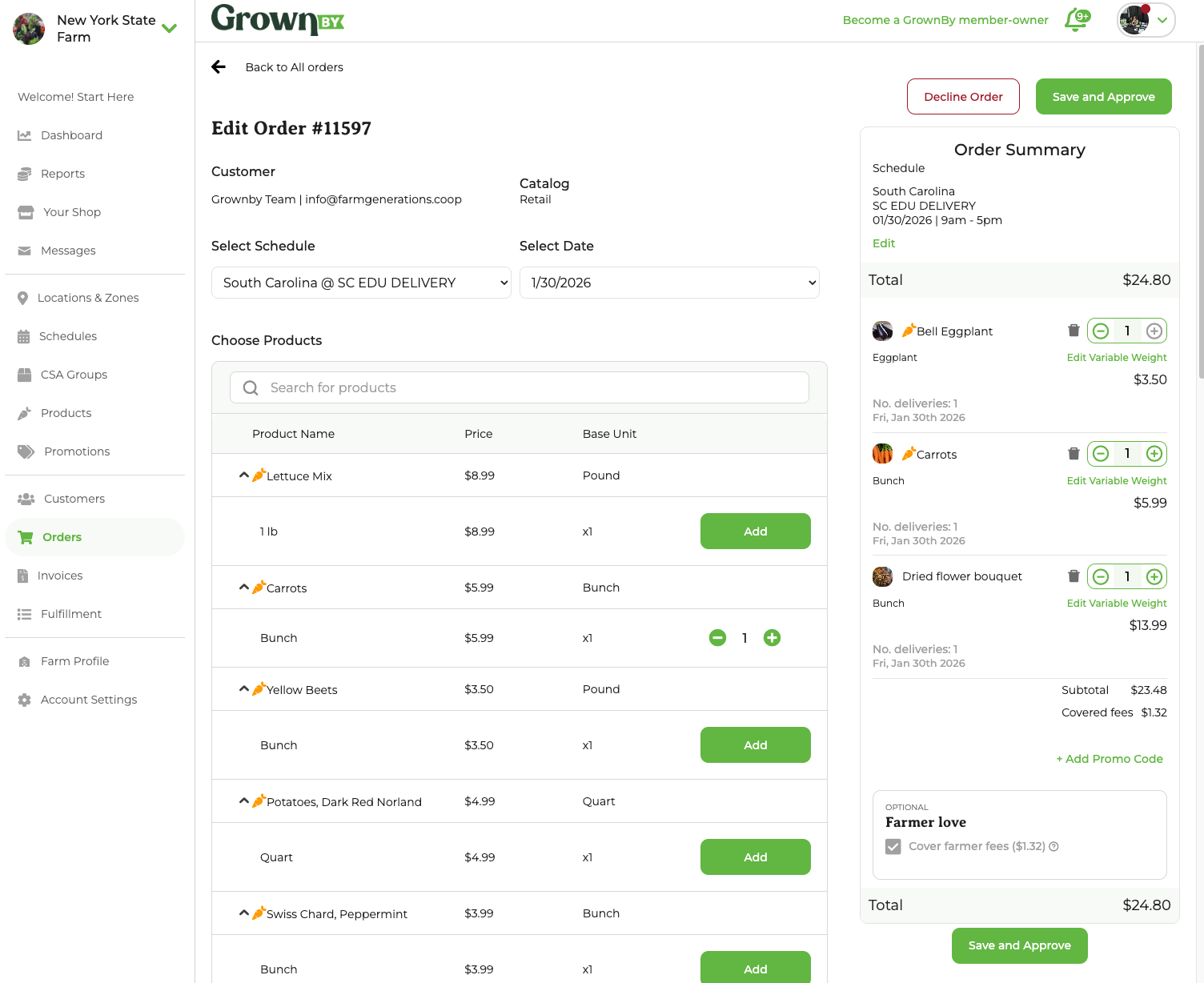This screenshot has height=983, width=1204.
Task: Click the Decline Order button
Action: 963,97
